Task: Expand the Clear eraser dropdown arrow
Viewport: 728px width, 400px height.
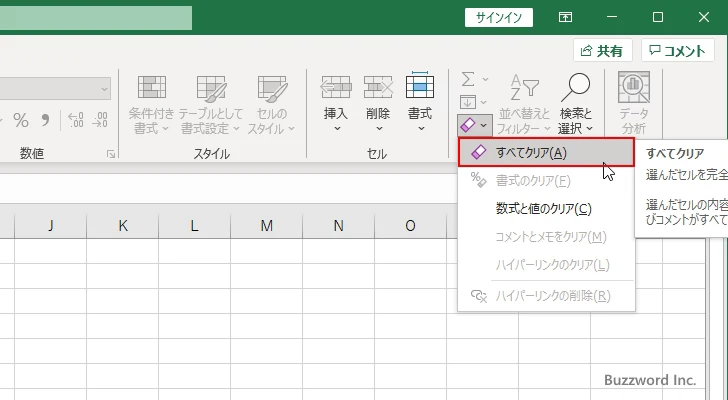Action: [484, 125]
